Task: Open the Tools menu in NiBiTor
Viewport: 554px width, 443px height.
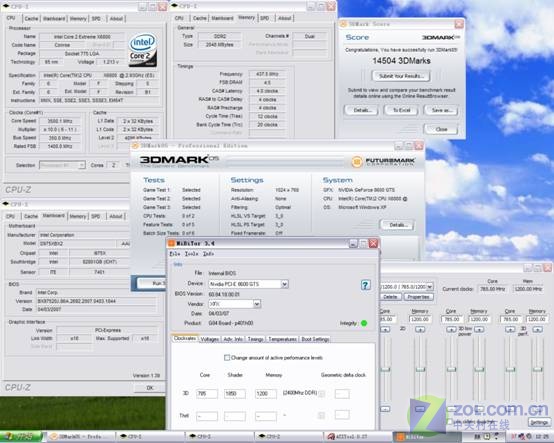Action: 191,254
